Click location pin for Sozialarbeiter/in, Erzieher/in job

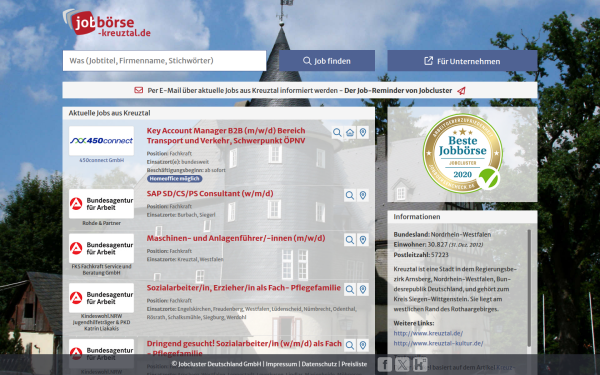[x=363, y=289]
